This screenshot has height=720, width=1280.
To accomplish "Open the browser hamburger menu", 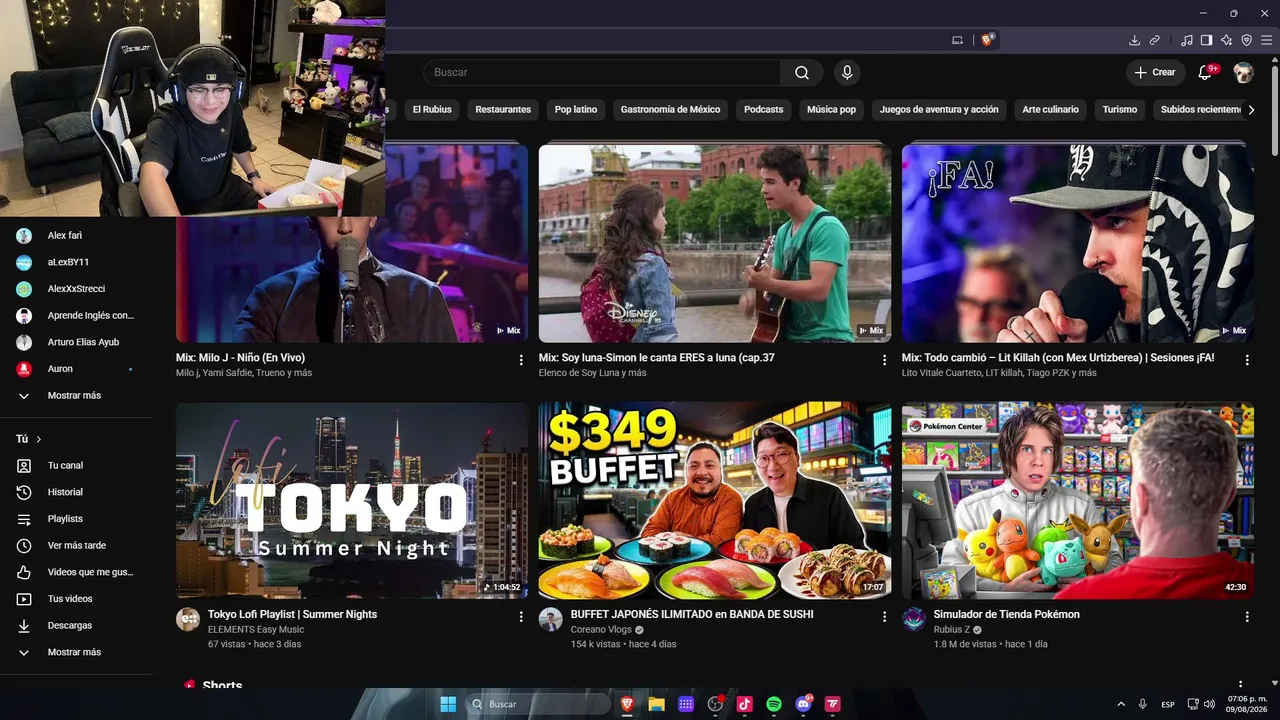I will pos(1266,40).
